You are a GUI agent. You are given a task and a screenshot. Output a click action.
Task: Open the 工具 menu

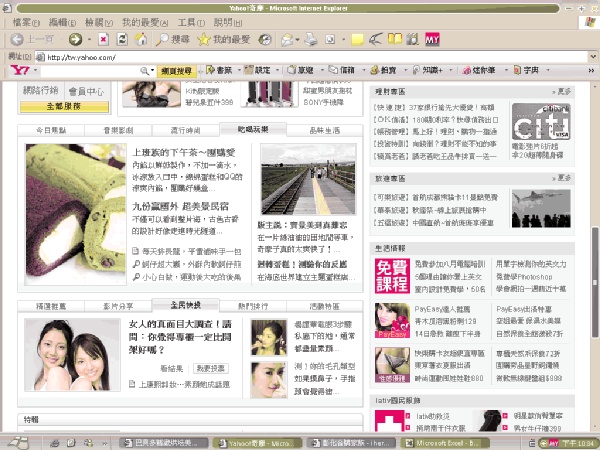pos(191,23)
